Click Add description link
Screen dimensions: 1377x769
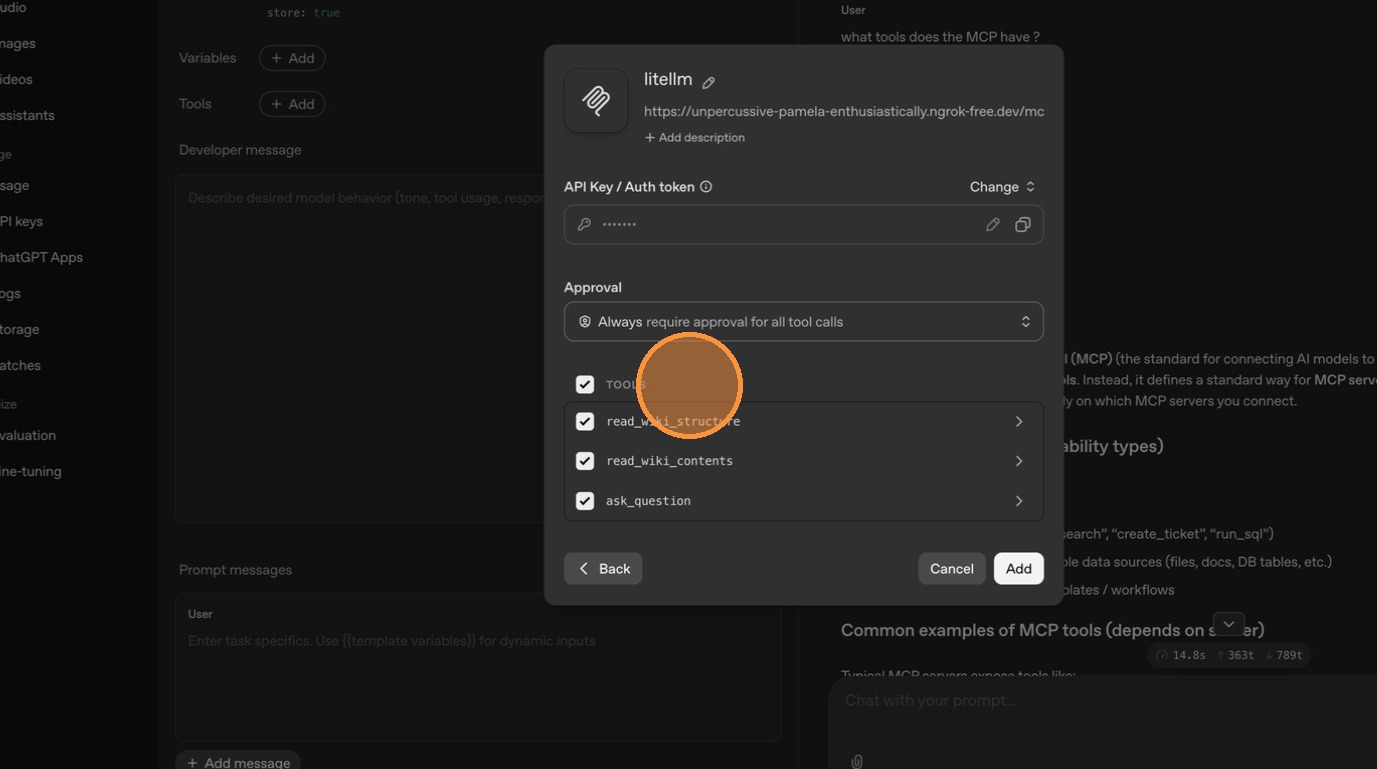(695, 138)
